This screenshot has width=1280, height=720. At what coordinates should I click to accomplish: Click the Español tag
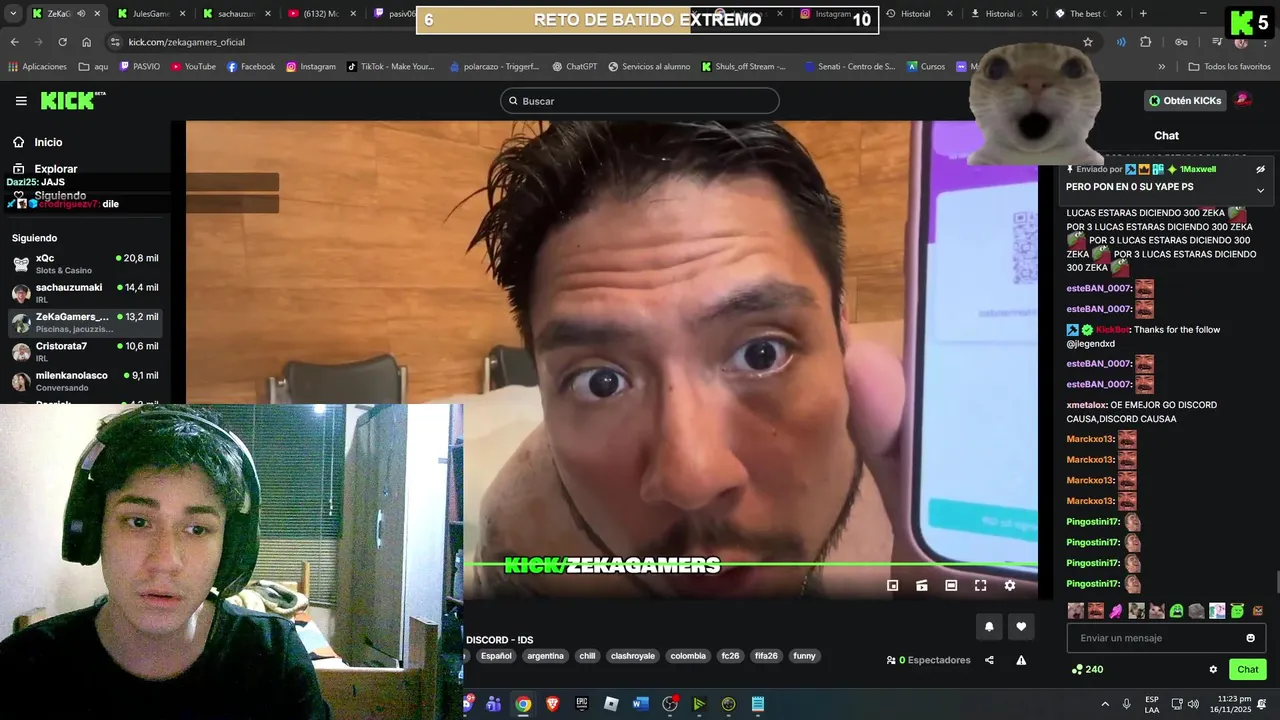(496, 656)
